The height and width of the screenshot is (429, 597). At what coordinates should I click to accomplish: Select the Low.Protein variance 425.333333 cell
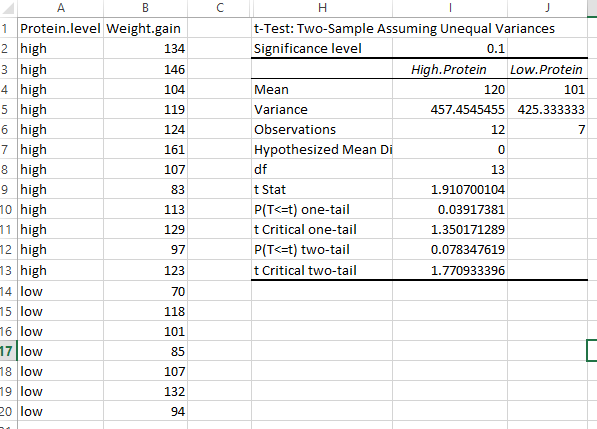coord(548,109)
